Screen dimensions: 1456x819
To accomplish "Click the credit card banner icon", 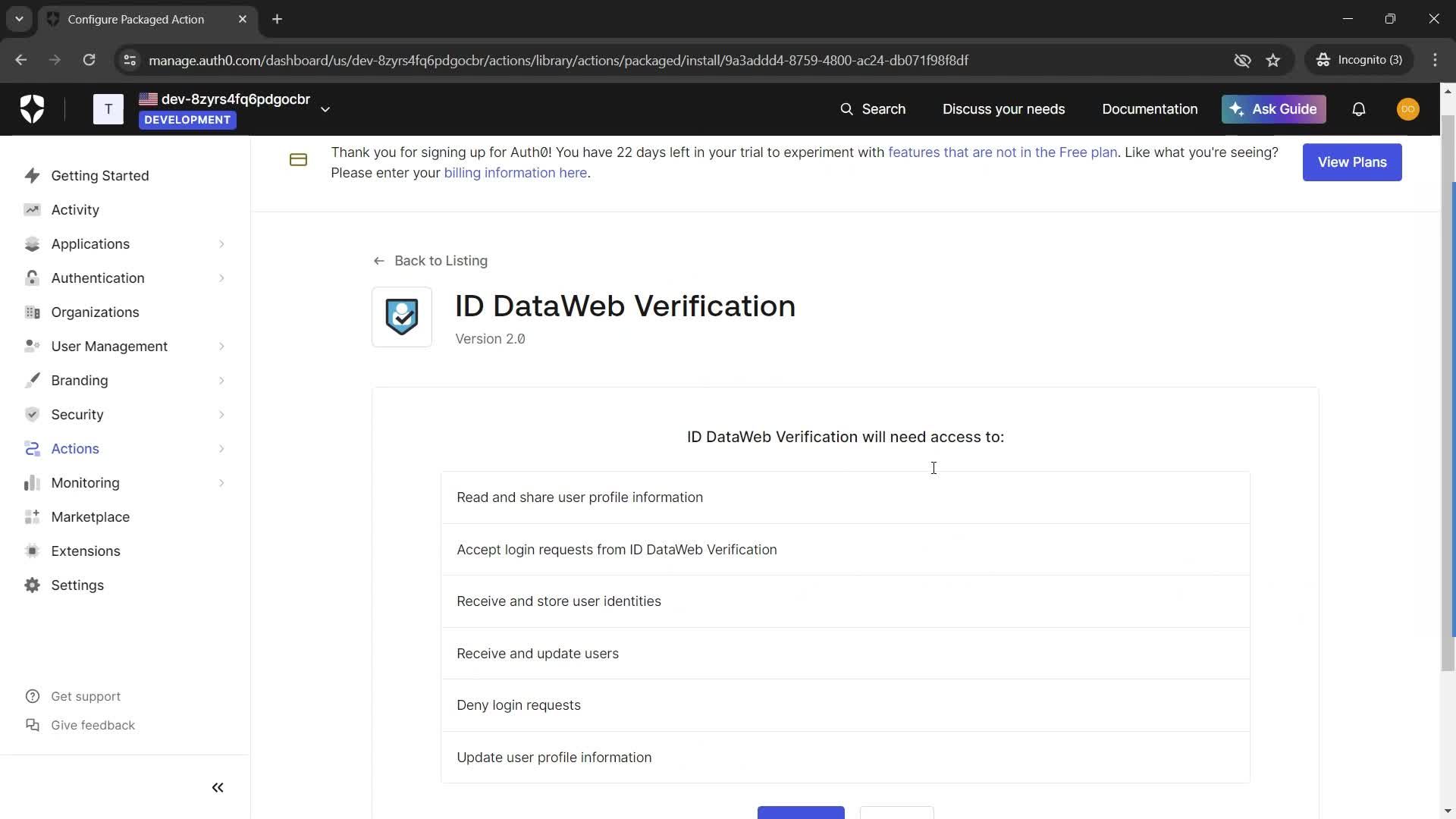I will 298,160.
